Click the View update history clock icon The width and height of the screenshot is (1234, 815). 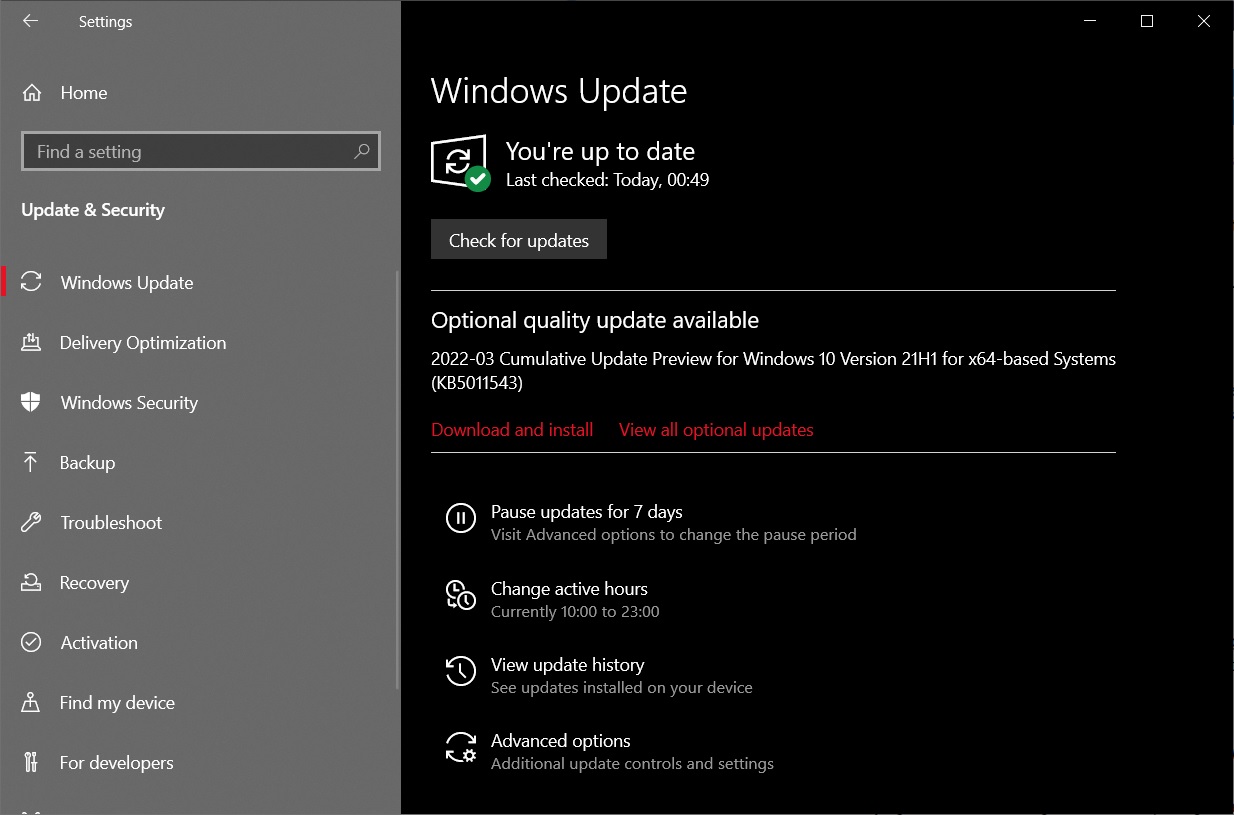pos(460,671)
